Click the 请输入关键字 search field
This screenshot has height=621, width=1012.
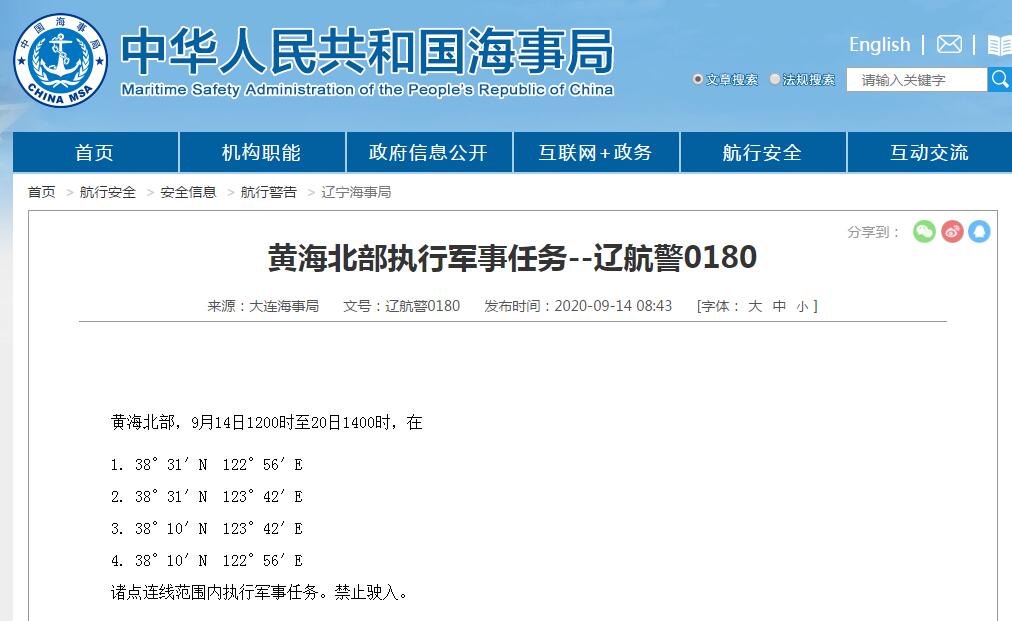pos(917,79)
